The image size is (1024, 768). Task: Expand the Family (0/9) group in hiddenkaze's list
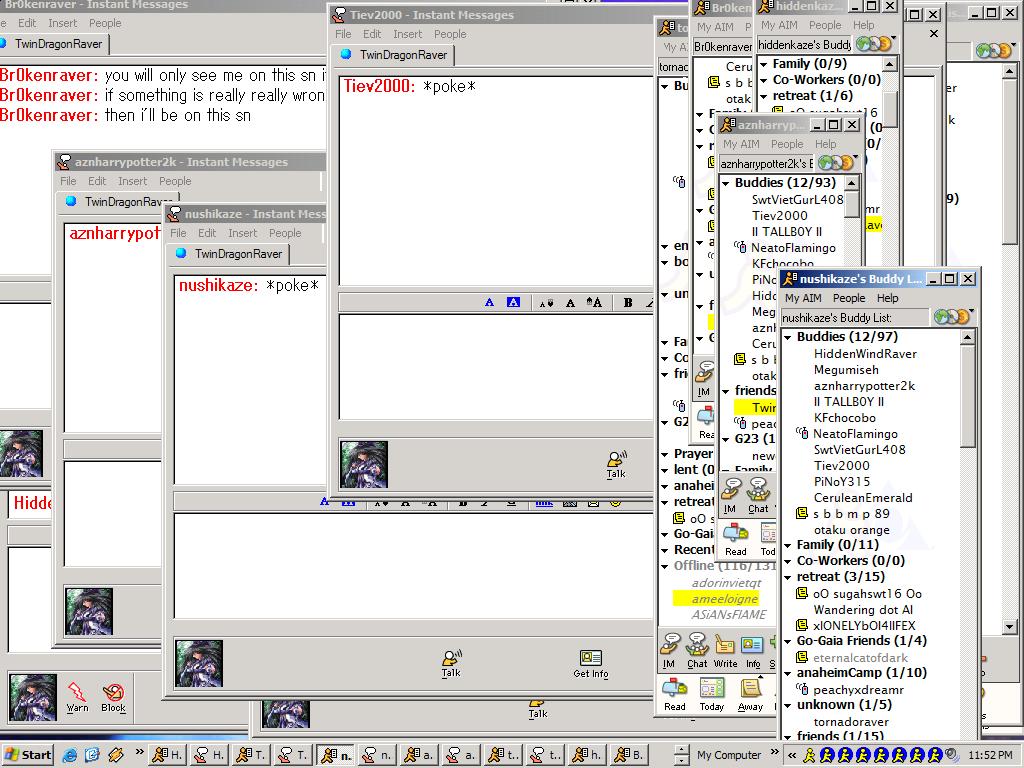click(x=763, y=64)
